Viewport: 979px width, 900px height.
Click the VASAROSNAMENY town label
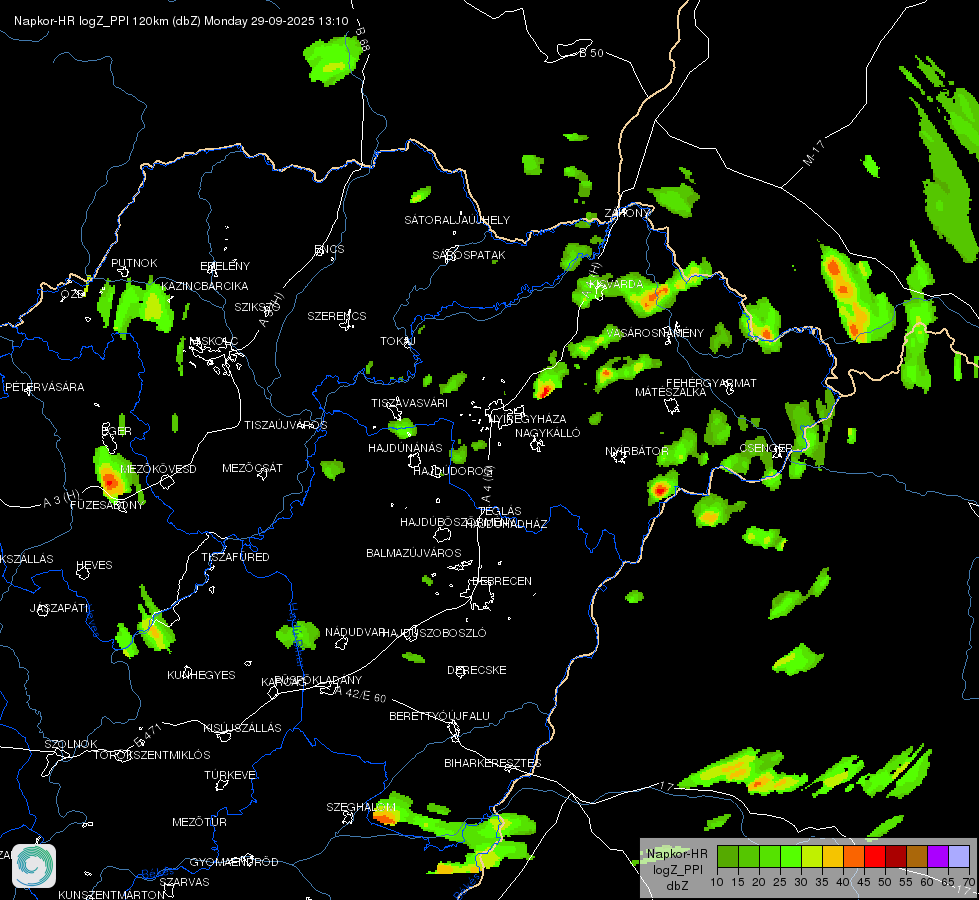click(x=654, y=333)
